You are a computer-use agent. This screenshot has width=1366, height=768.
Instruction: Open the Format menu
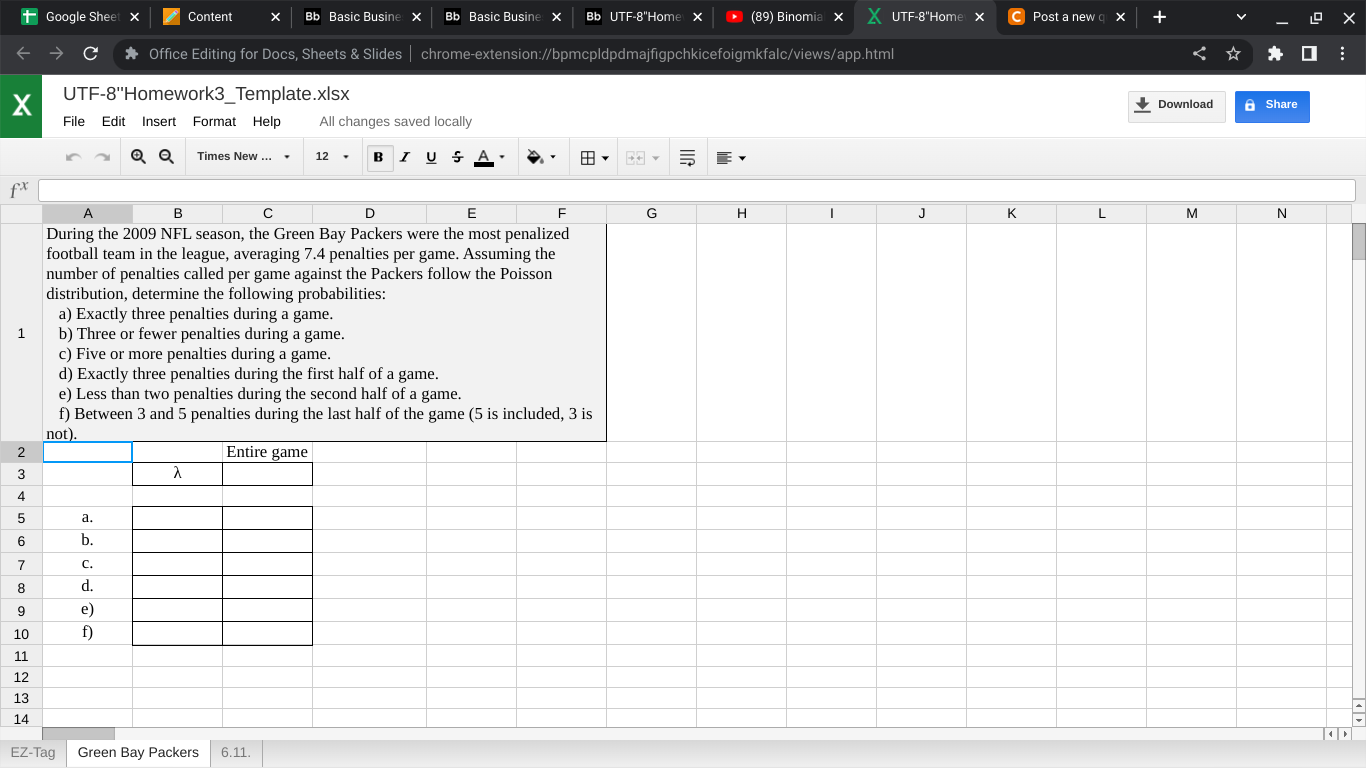coord(214,121)
